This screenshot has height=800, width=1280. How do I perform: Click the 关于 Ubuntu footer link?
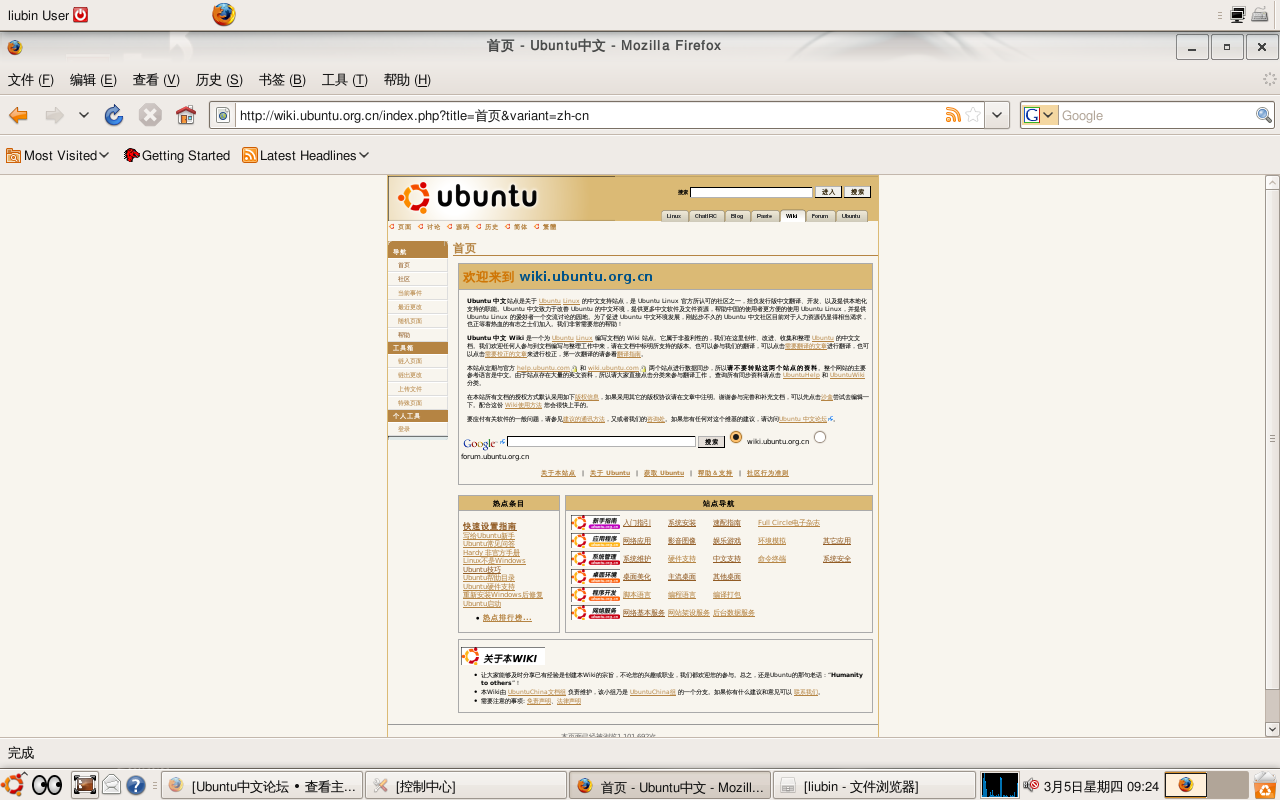[x=610, y=473]
